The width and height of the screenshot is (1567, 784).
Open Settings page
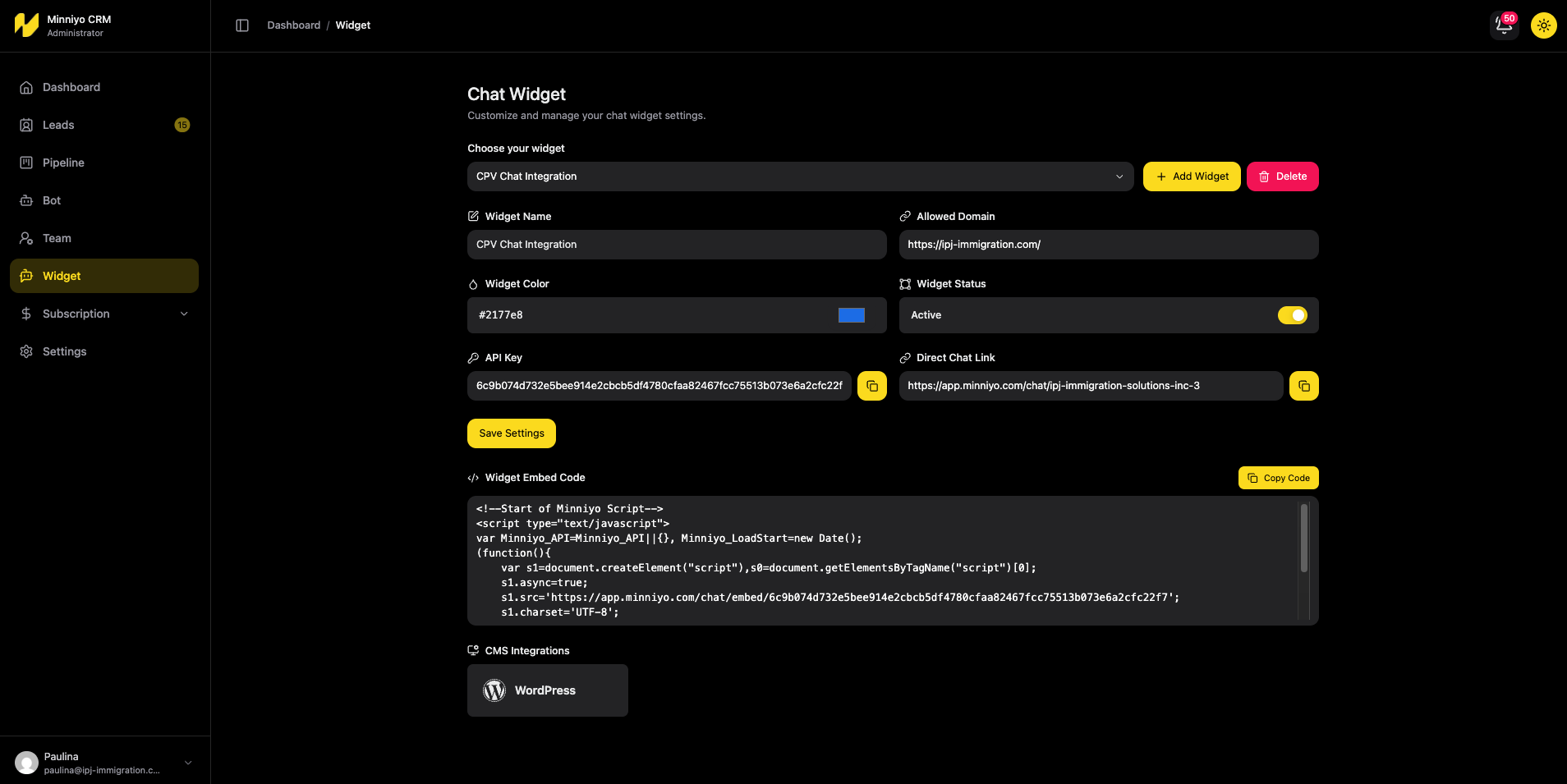pos(104,351)
